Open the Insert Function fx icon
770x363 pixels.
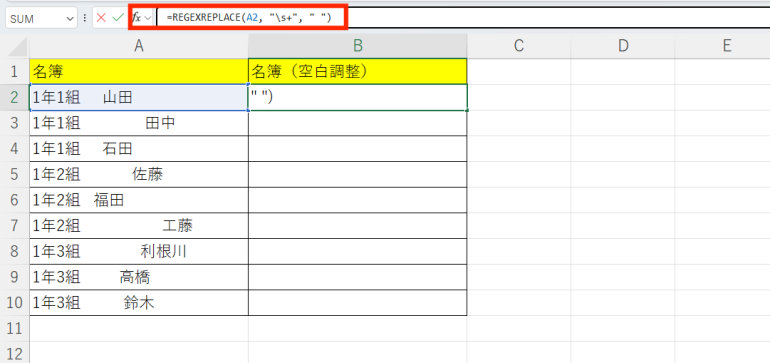pos(137,18)
